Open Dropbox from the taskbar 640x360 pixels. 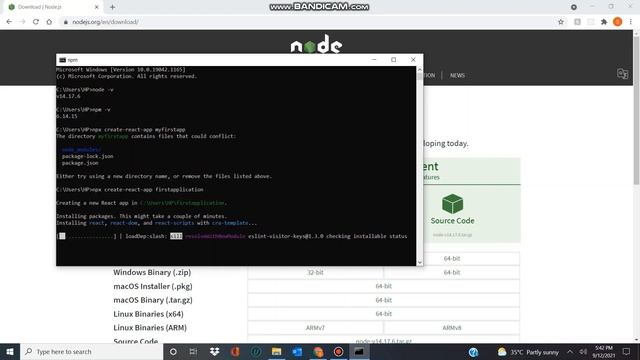214,351
